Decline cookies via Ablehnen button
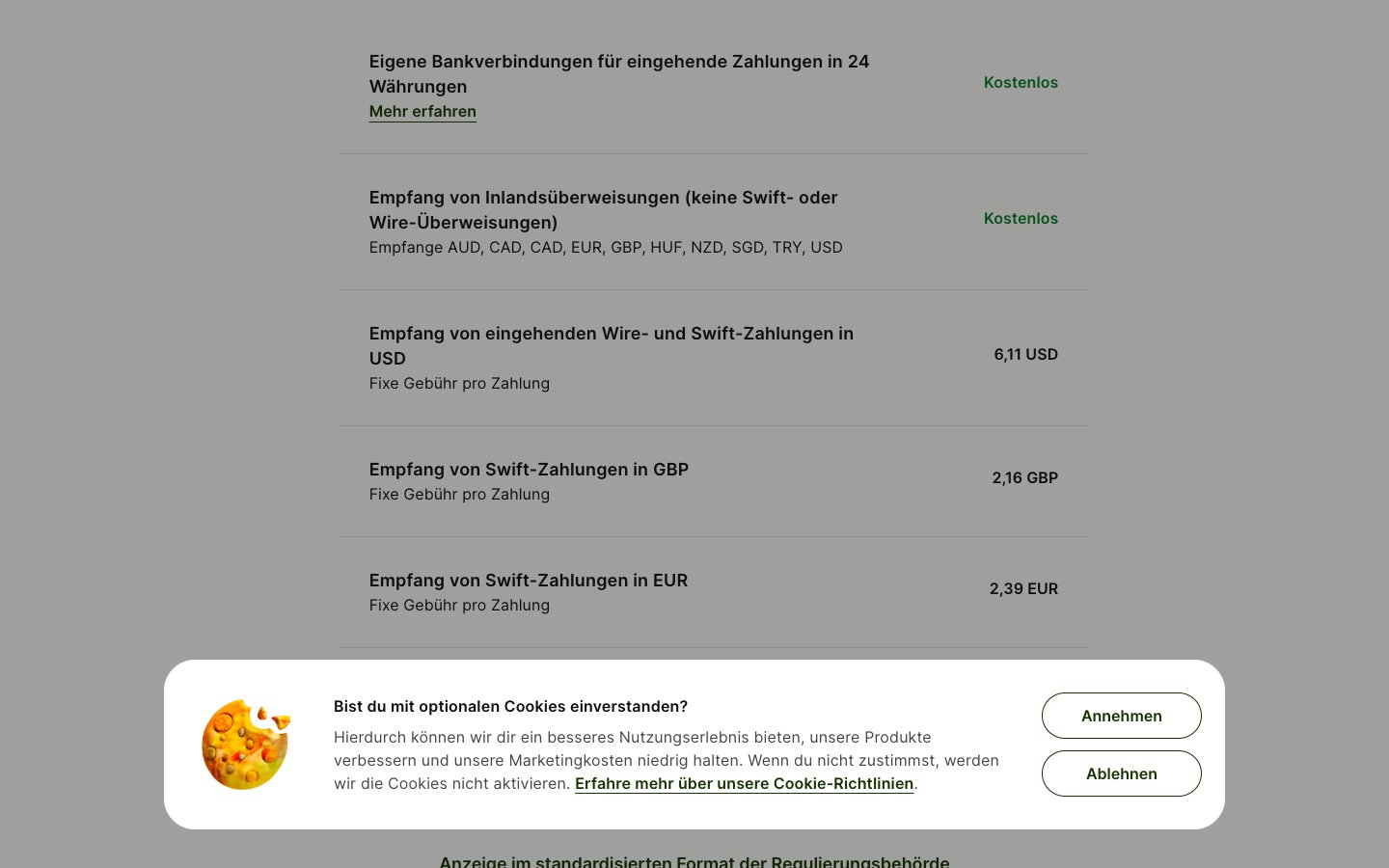 click(1121, 773)
